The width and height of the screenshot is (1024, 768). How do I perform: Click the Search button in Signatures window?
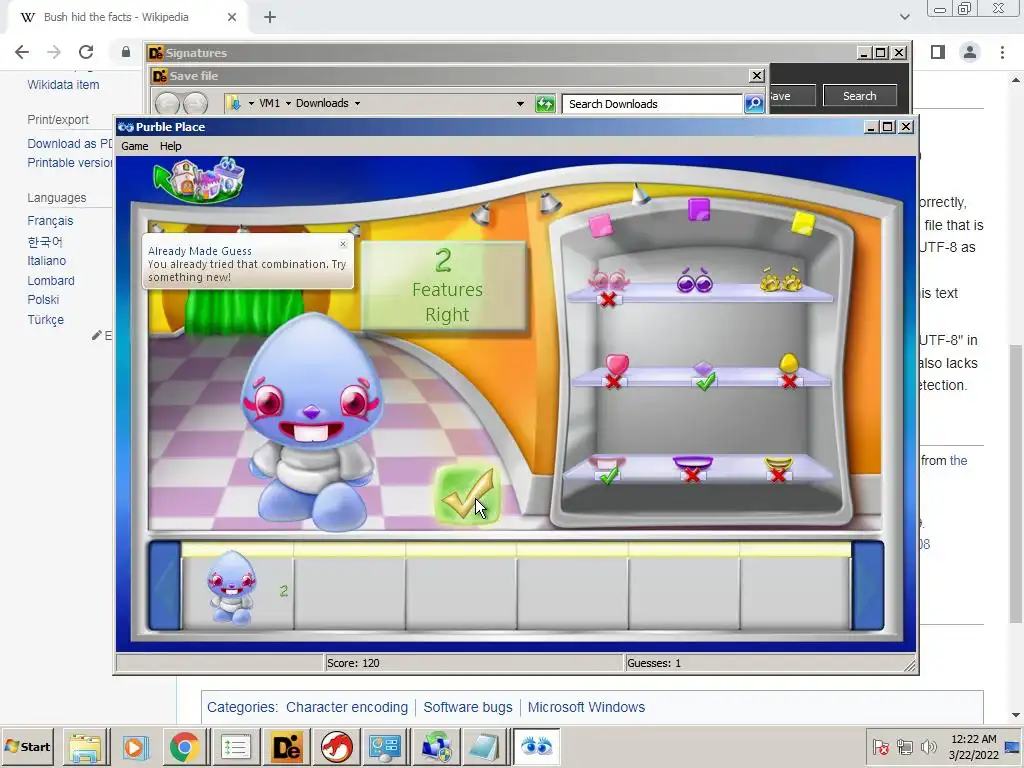pos(859,96)
